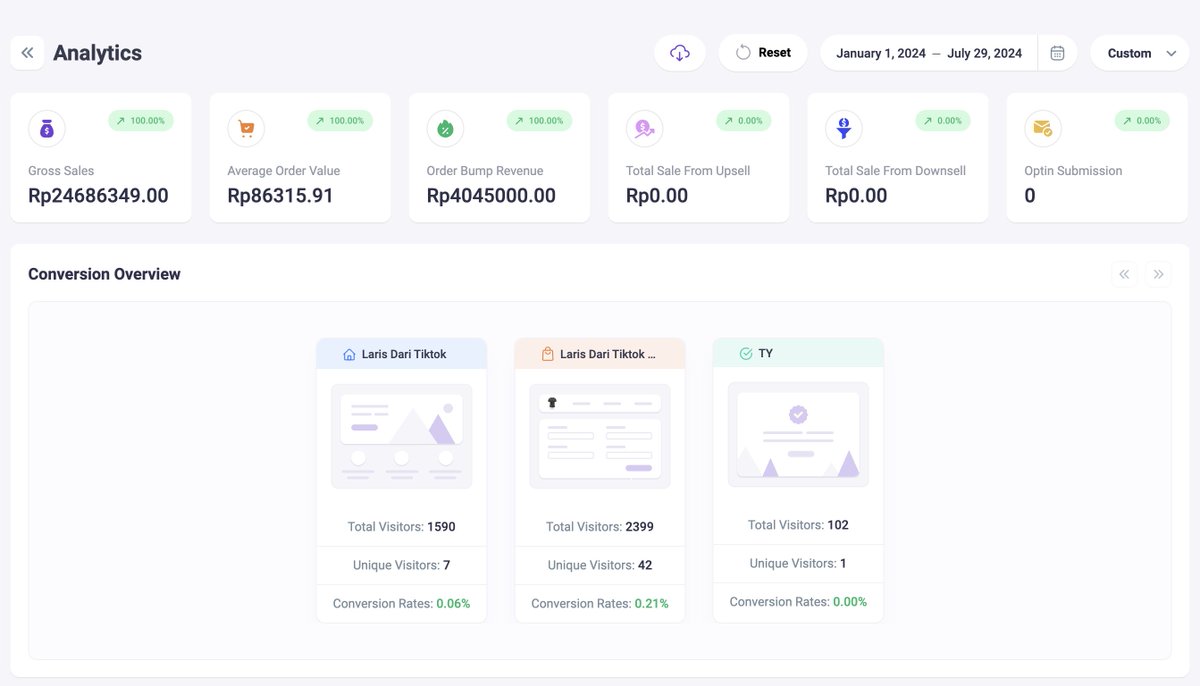Click the Conversion Overview heading
Viewport: 1200px width, 686px height.
[104, 274]
